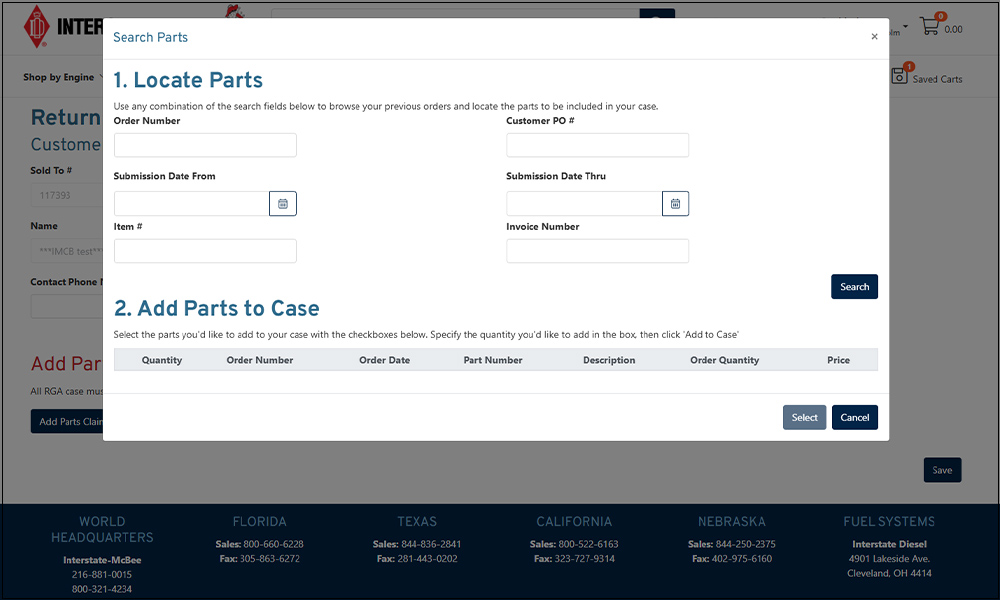Cancel the Search Parts dialog

pos(855,418)
